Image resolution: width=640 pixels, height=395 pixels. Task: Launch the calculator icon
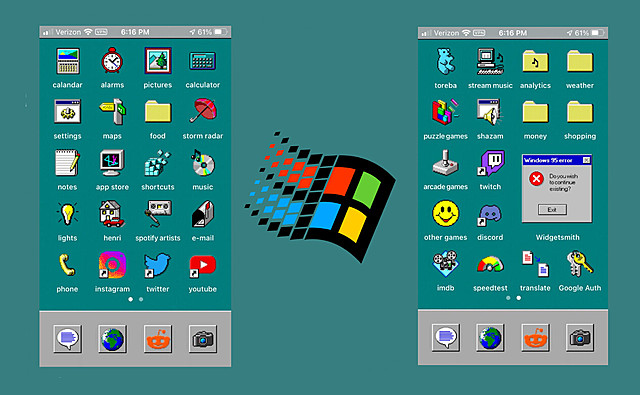tap(202, 61)
